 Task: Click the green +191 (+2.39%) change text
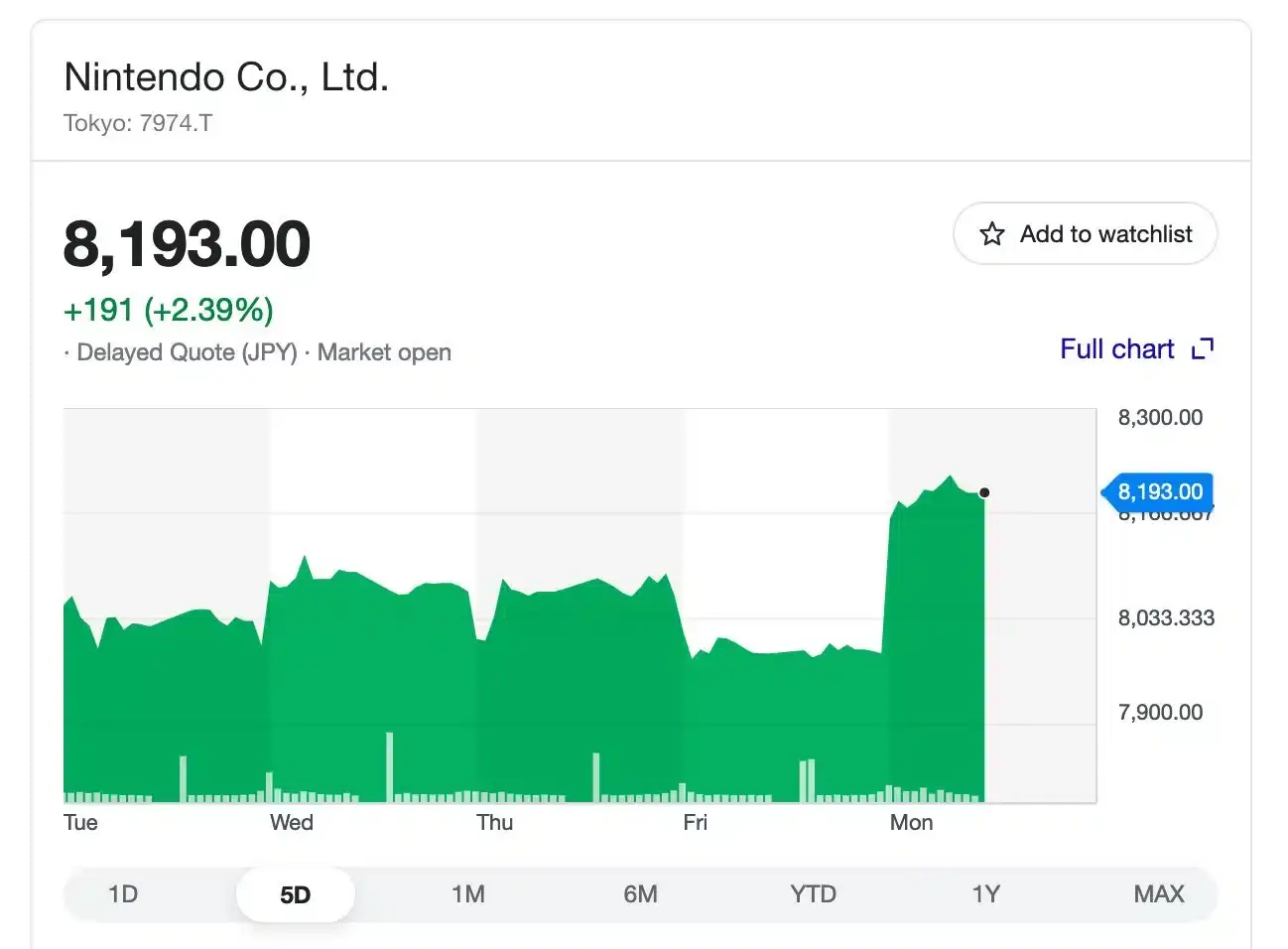click(x=169, y=310)
